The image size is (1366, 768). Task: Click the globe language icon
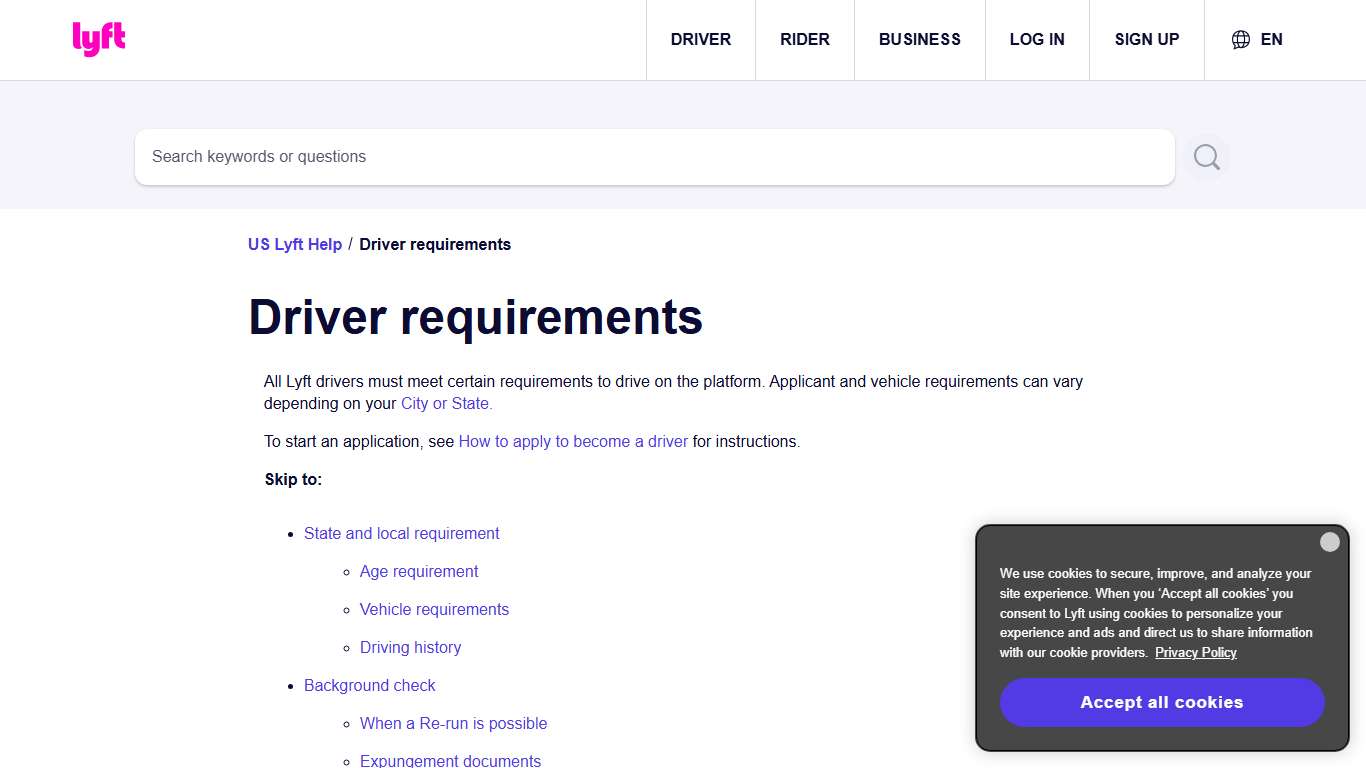click(x=1240, y=39)
